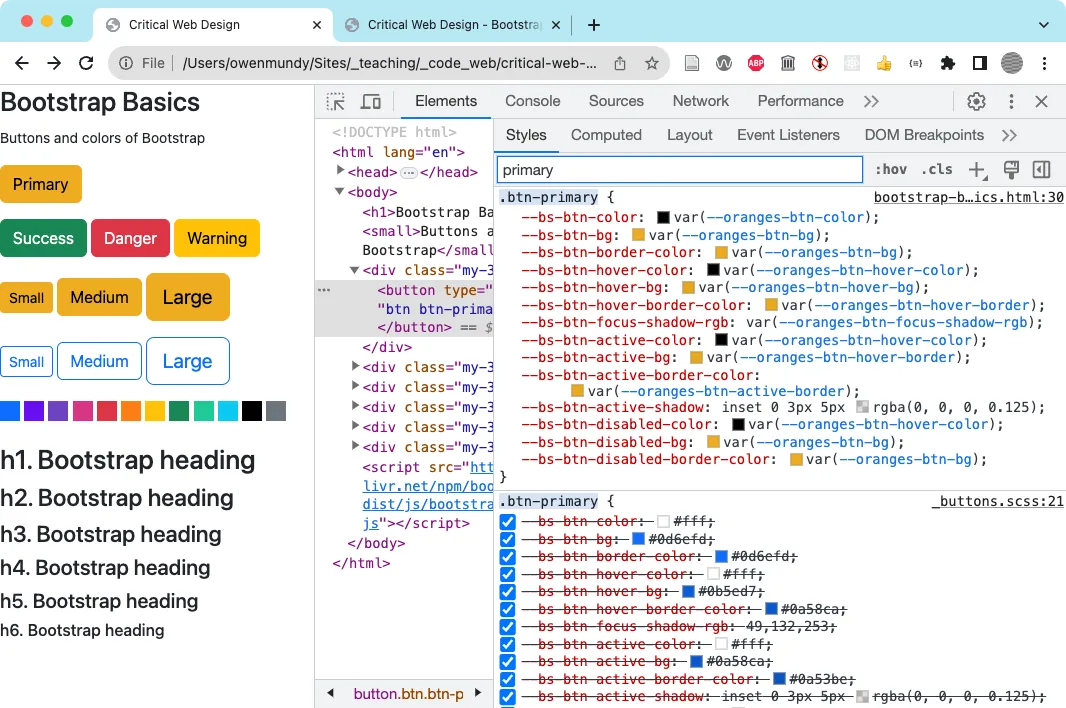Open the Computed styles tab

pos(606,134)
